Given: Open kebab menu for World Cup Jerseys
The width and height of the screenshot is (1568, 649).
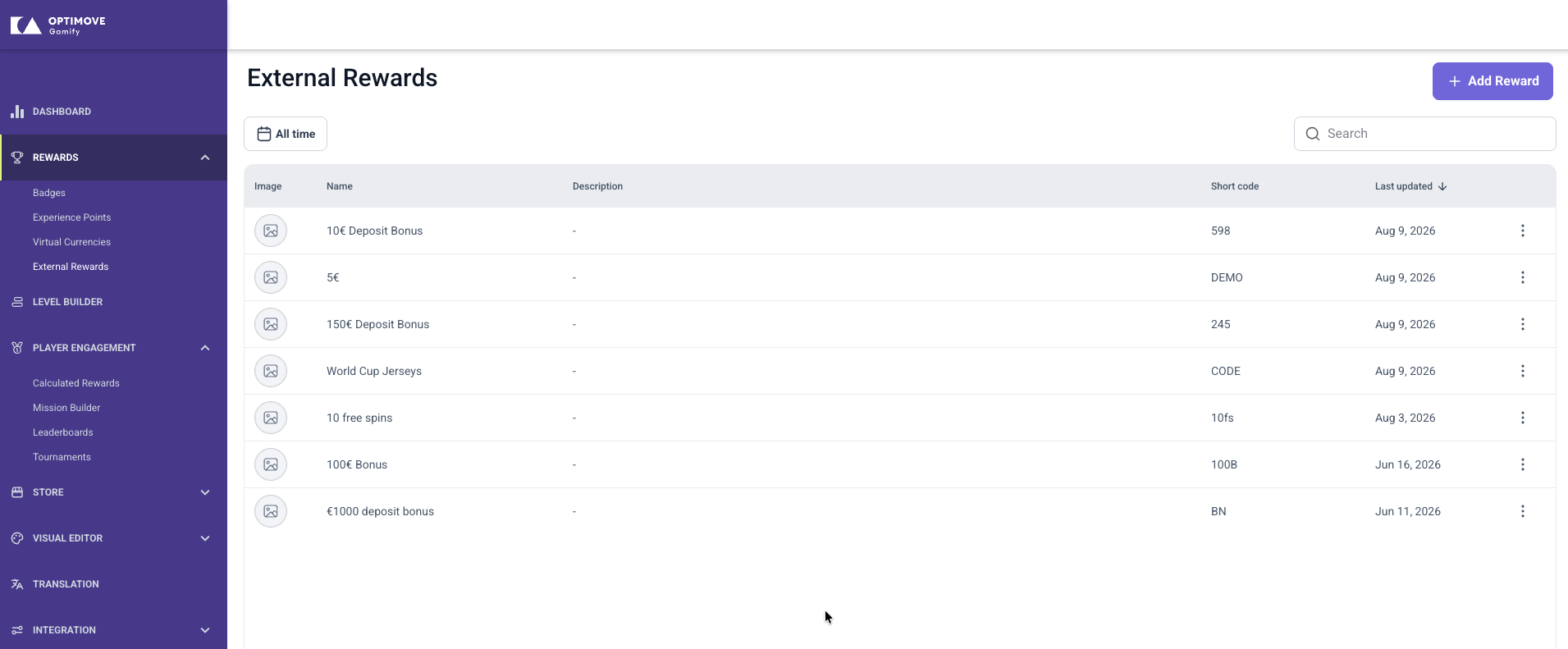Looking at the screenshot, I should point(1523,371).
